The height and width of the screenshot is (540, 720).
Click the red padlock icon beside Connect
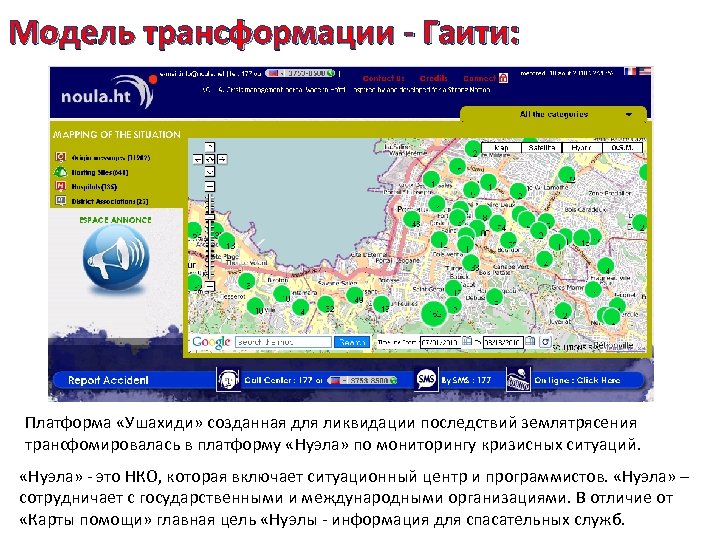coord(503,78)
